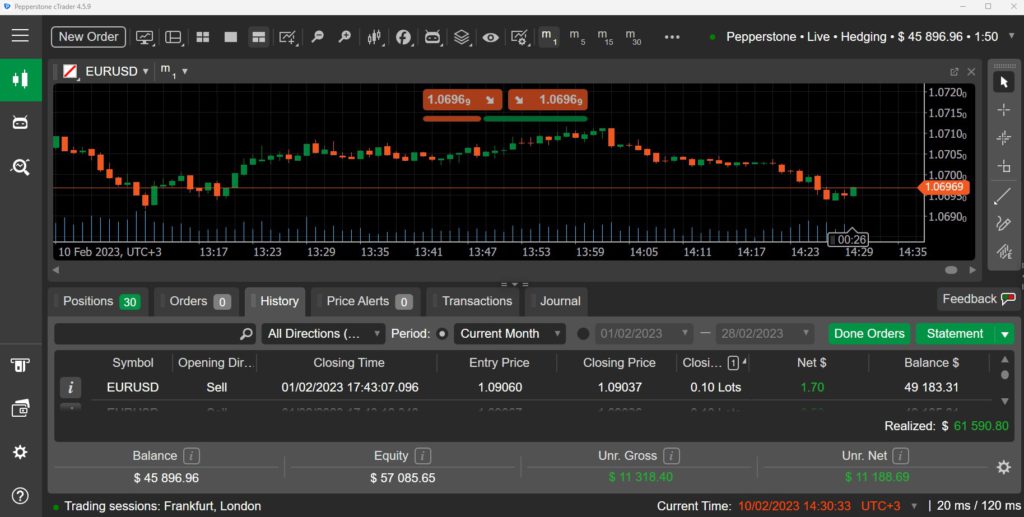
Task: Zoom in the chart
Action: [x=345, y=37]
